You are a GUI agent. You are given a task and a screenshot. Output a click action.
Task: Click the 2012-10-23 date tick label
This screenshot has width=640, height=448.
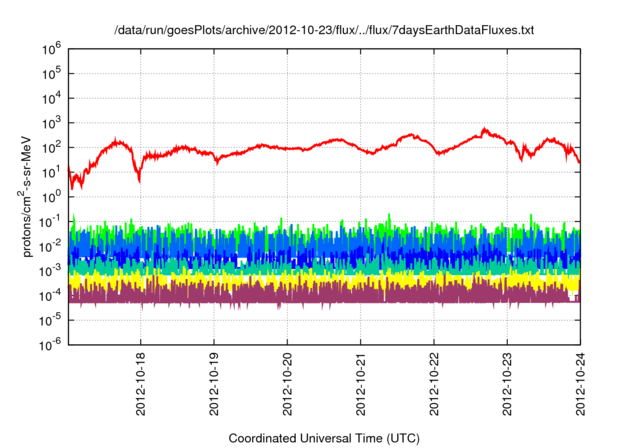[x=507, y=384]
